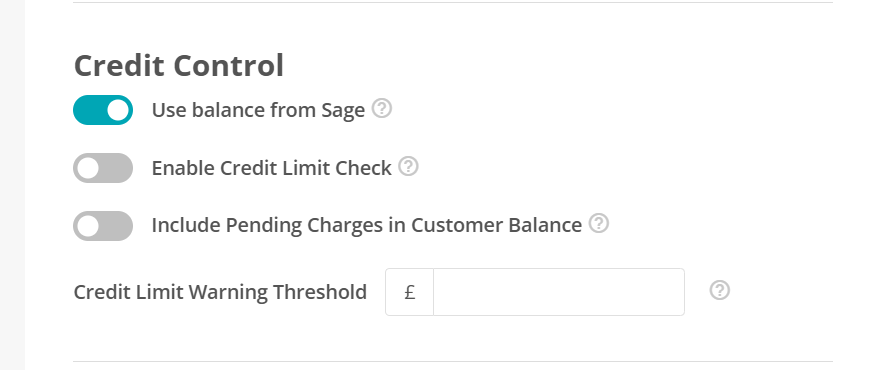877x370 pixels.
Task: Click help icon right of threshold field
Action: (x=720, y=291)
